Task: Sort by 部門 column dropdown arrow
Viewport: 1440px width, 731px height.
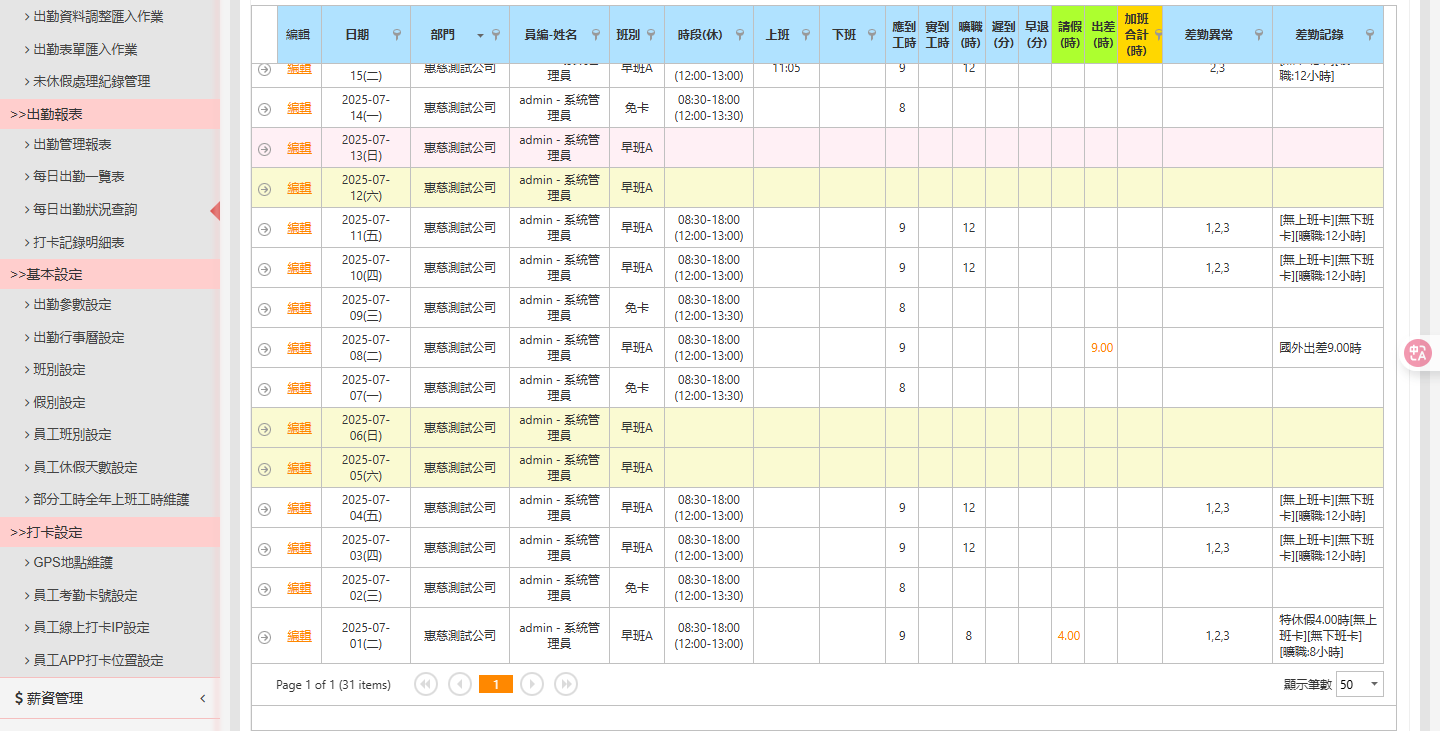Action: tap(480, 35)
